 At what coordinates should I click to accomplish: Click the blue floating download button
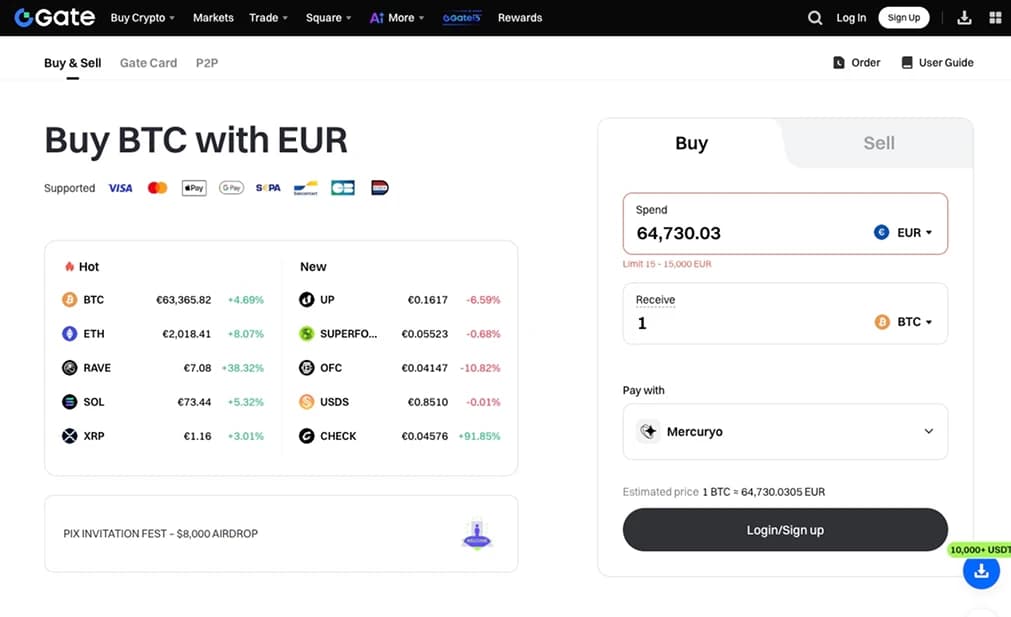click(x=981, y=571)
